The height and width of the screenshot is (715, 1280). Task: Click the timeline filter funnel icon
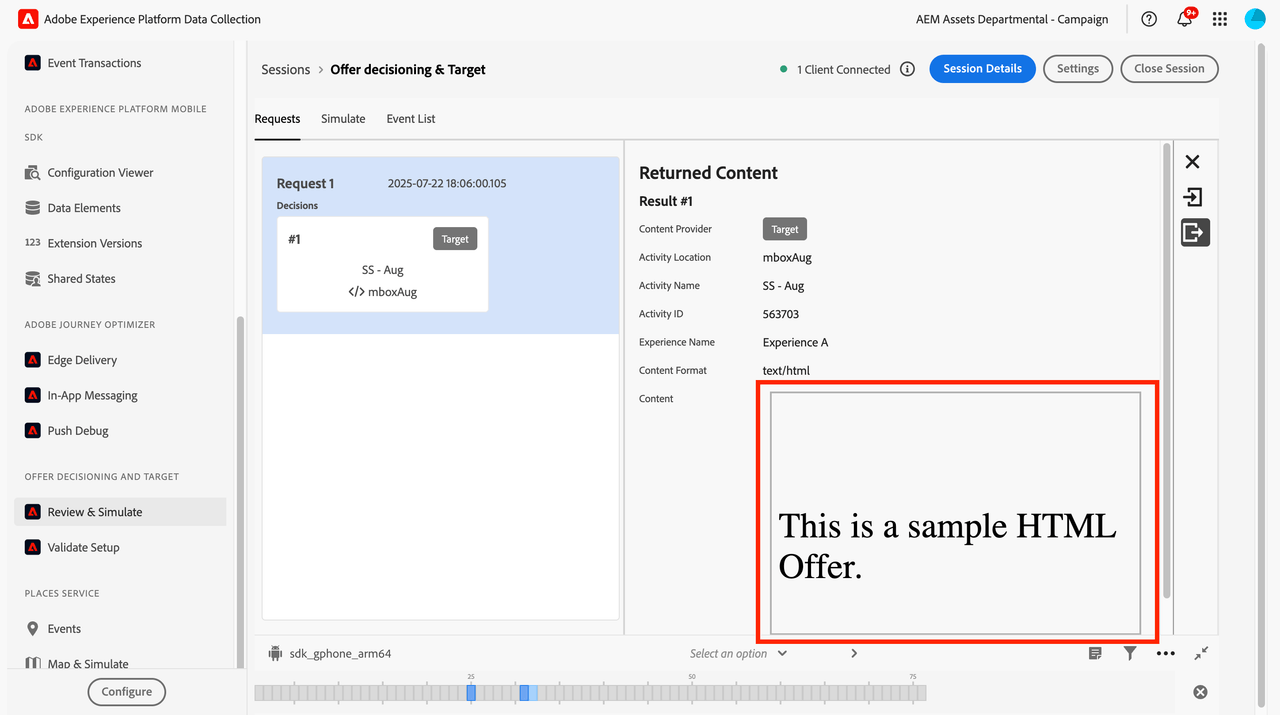[1130, 653]
